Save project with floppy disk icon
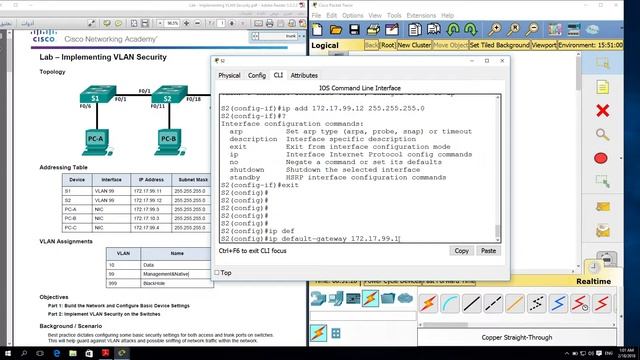The image size is (640, 360). (354, 30)
